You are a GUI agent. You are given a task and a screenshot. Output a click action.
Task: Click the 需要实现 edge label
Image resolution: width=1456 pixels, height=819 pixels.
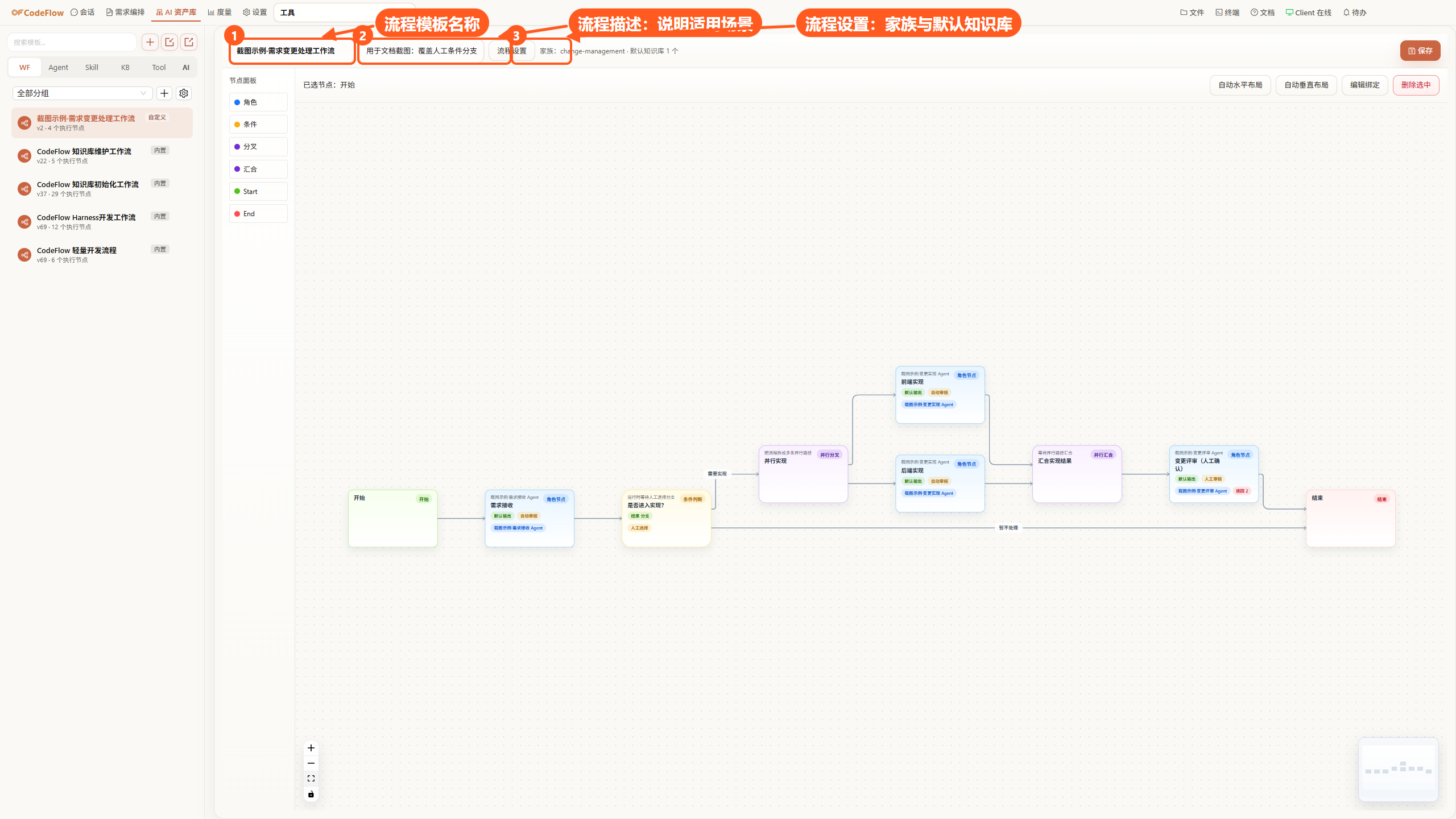[x=717, y=474]
